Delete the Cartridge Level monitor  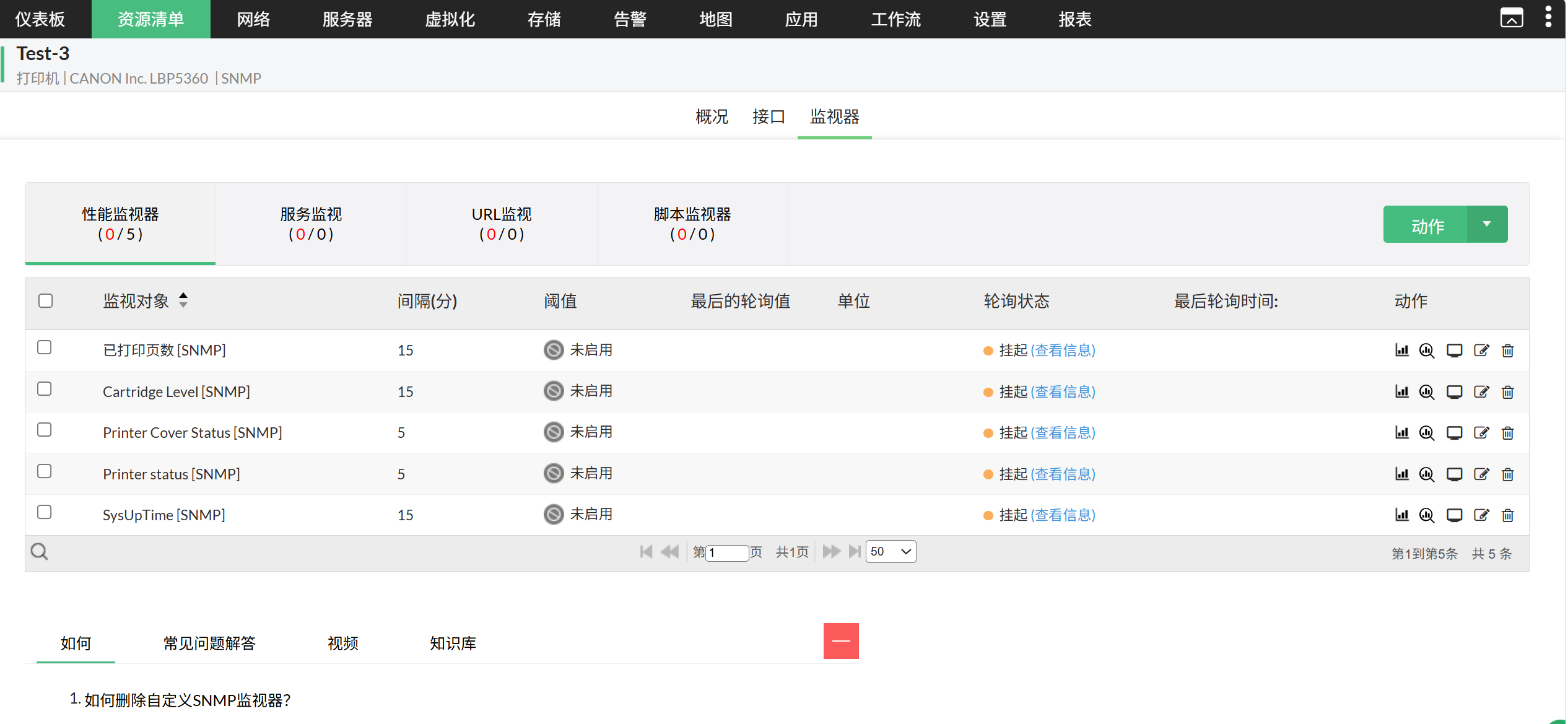pyautogui.click(x=1507, y=391)
